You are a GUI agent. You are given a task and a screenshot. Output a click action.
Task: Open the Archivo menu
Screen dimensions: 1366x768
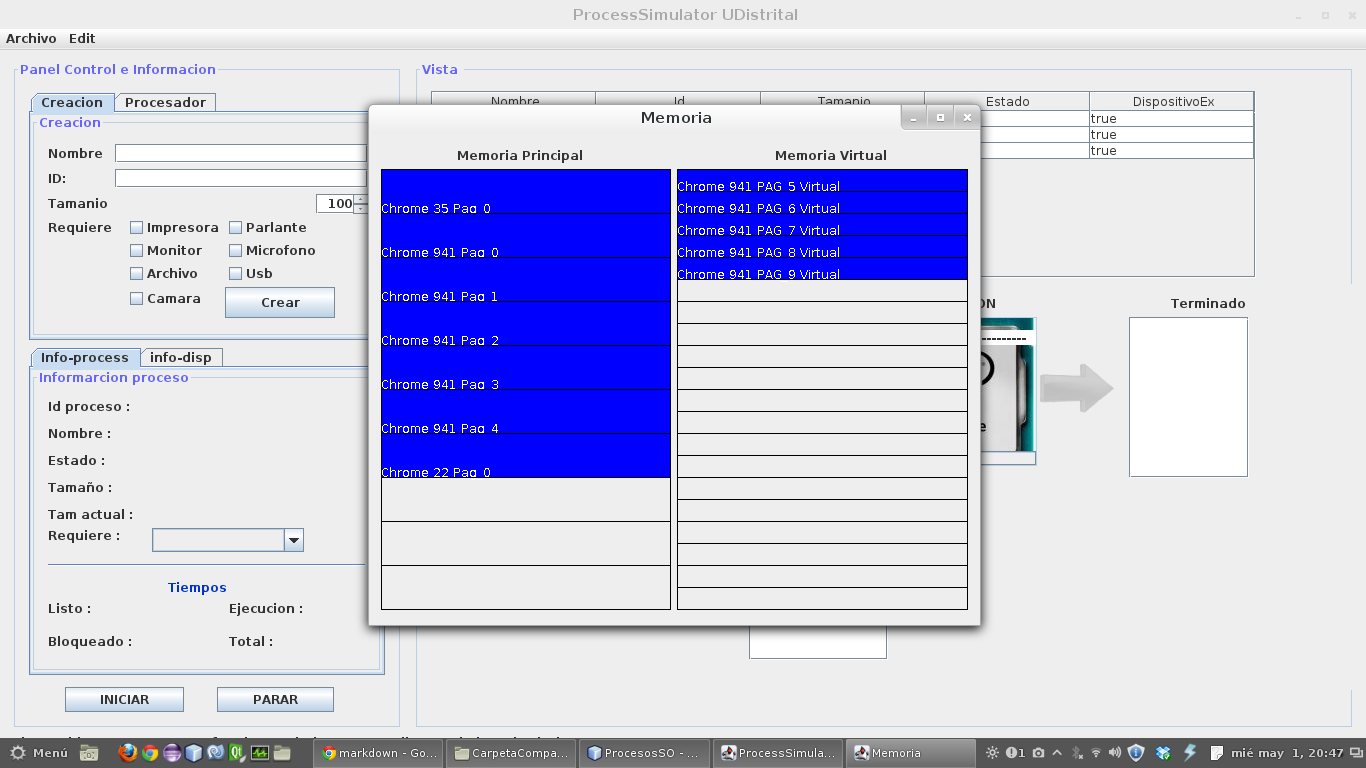point(31,38)
